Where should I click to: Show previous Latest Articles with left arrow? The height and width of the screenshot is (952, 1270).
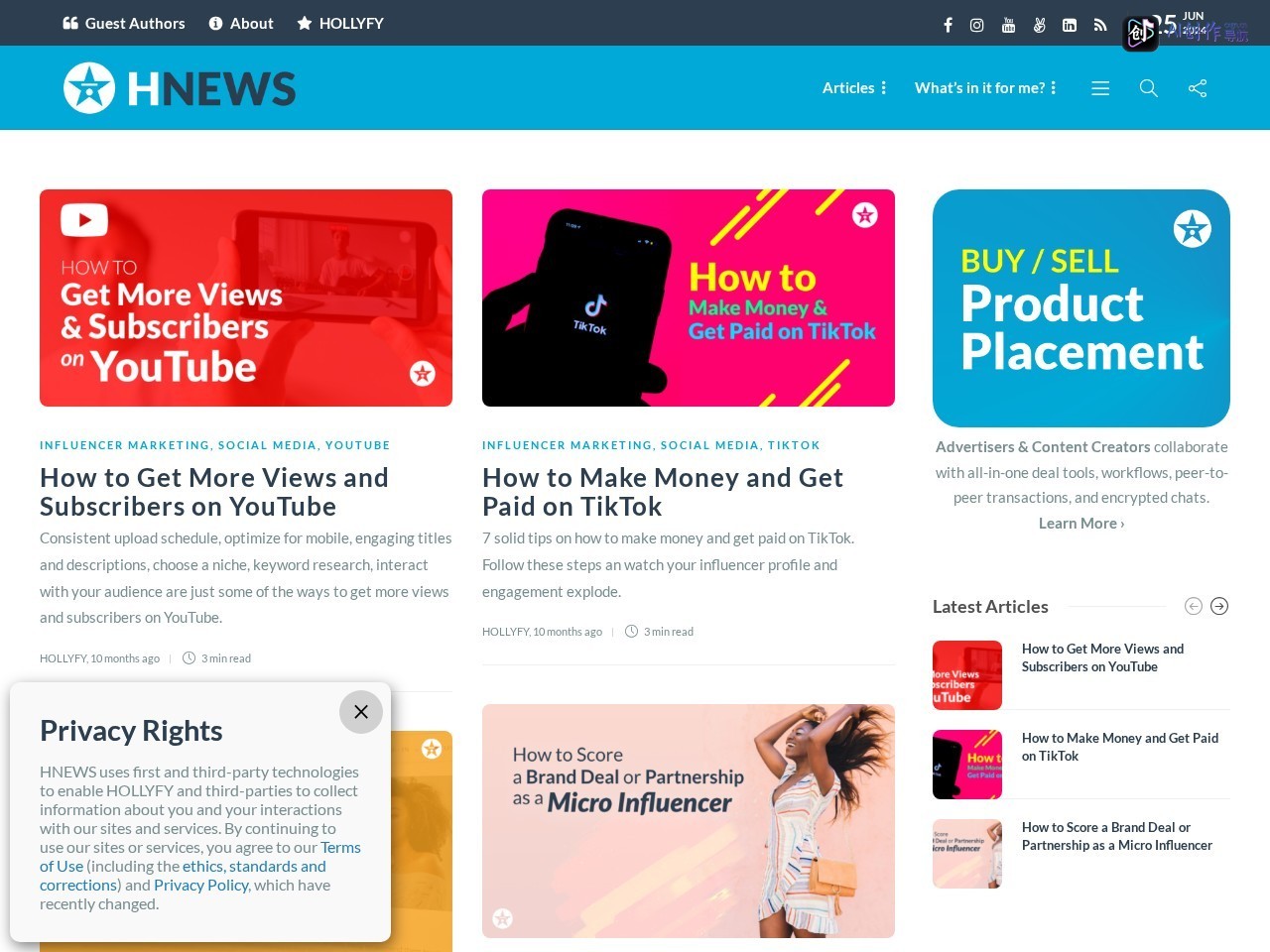click(1194, 606)
